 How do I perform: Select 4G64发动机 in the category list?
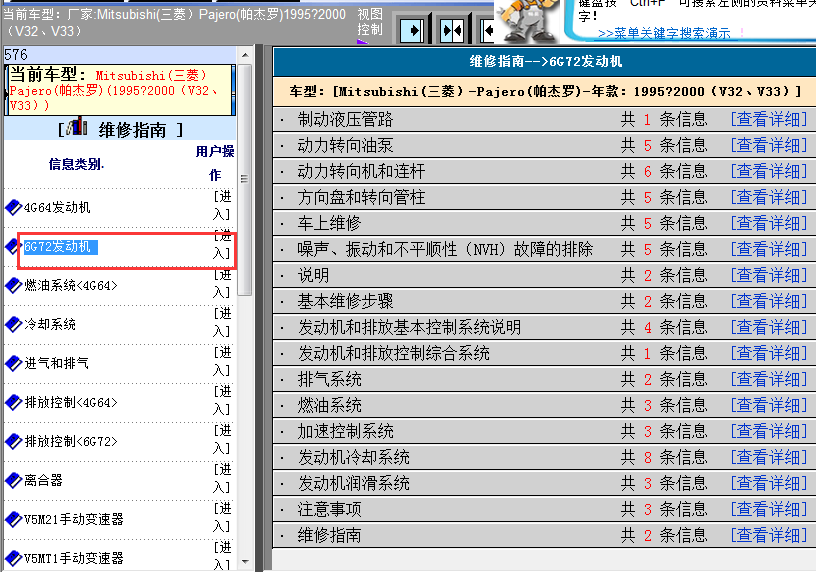click(x=57, y=207)
